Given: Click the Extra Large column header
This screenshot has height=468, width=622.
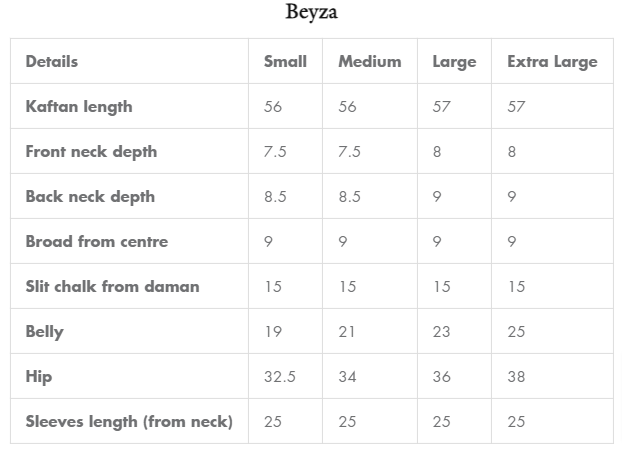Looking at the screenshot, I should click(x=552, y=61).
